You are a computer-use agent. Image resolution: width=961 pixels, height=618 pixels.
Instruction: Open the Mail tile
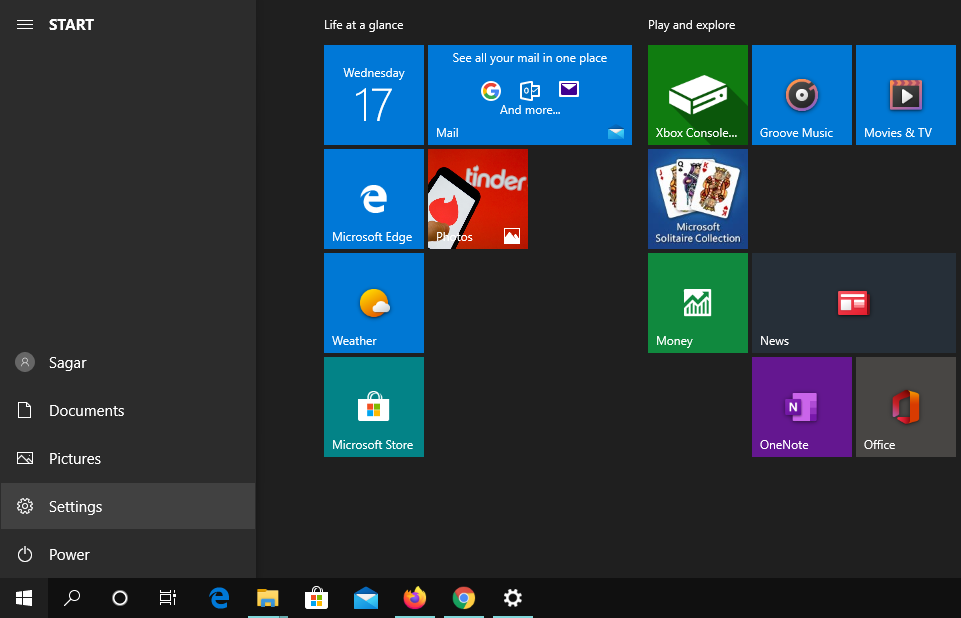pyautogui.click(x=530, y=95)
